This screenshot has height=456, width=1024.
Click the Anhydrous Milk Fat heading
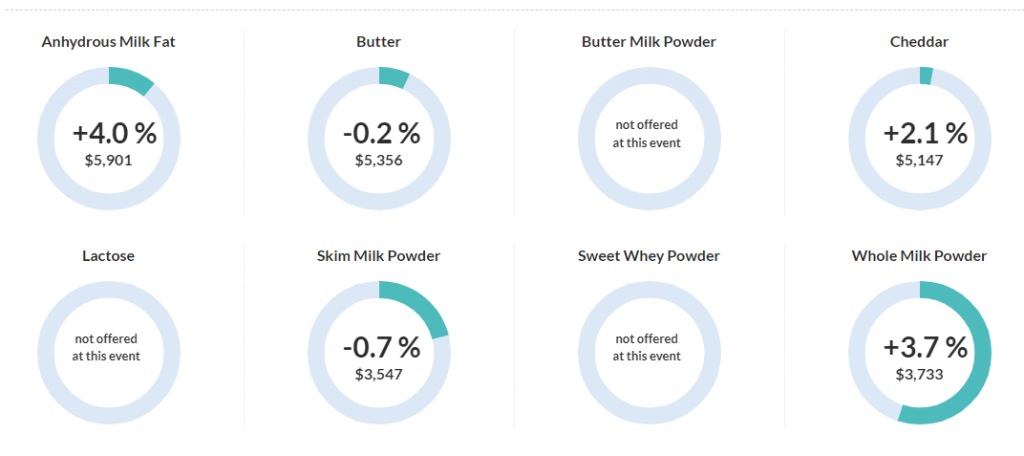tap(109, 42)
